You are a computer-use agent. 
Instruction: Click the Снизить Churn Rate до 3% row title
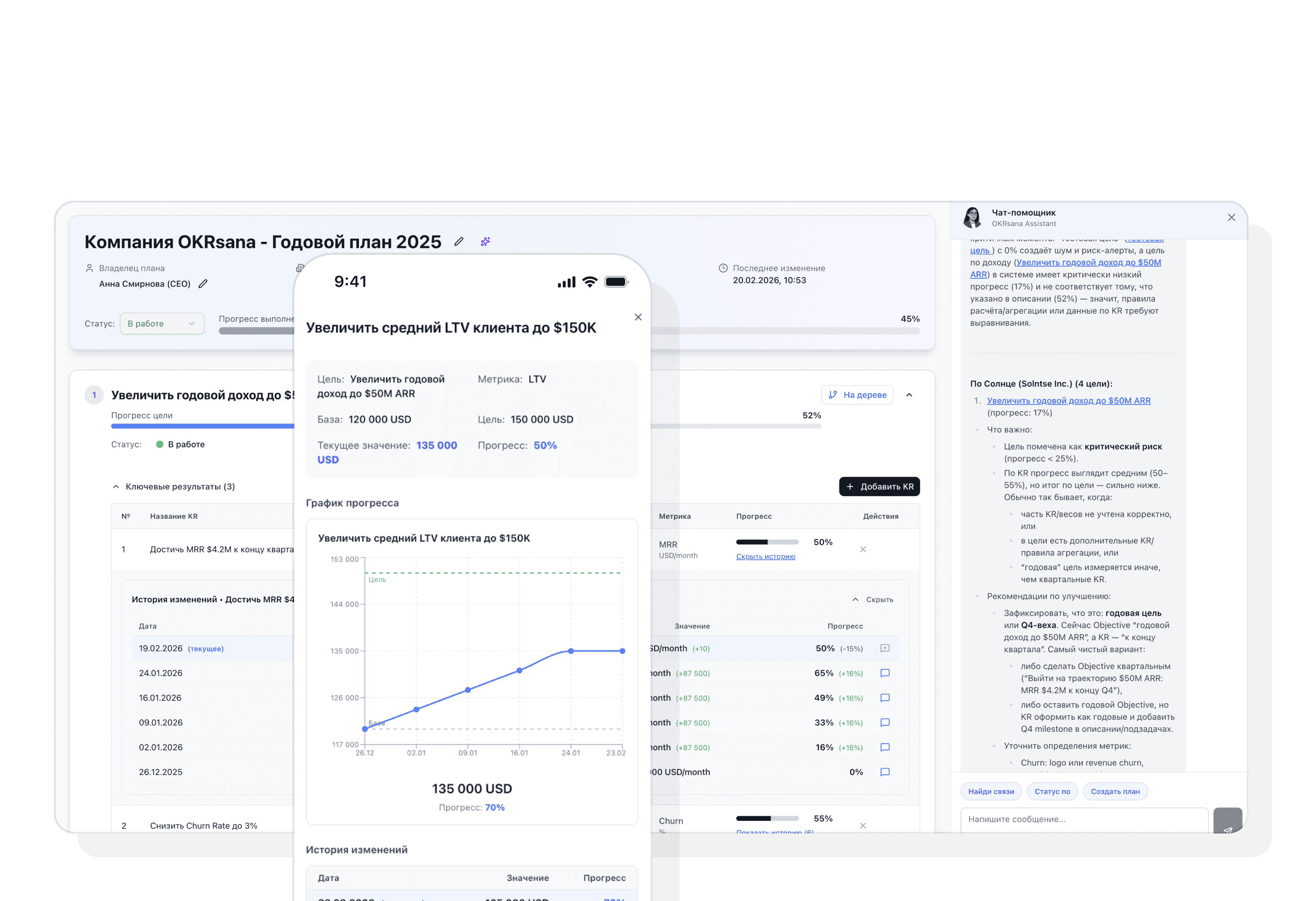tap(204, 825)
